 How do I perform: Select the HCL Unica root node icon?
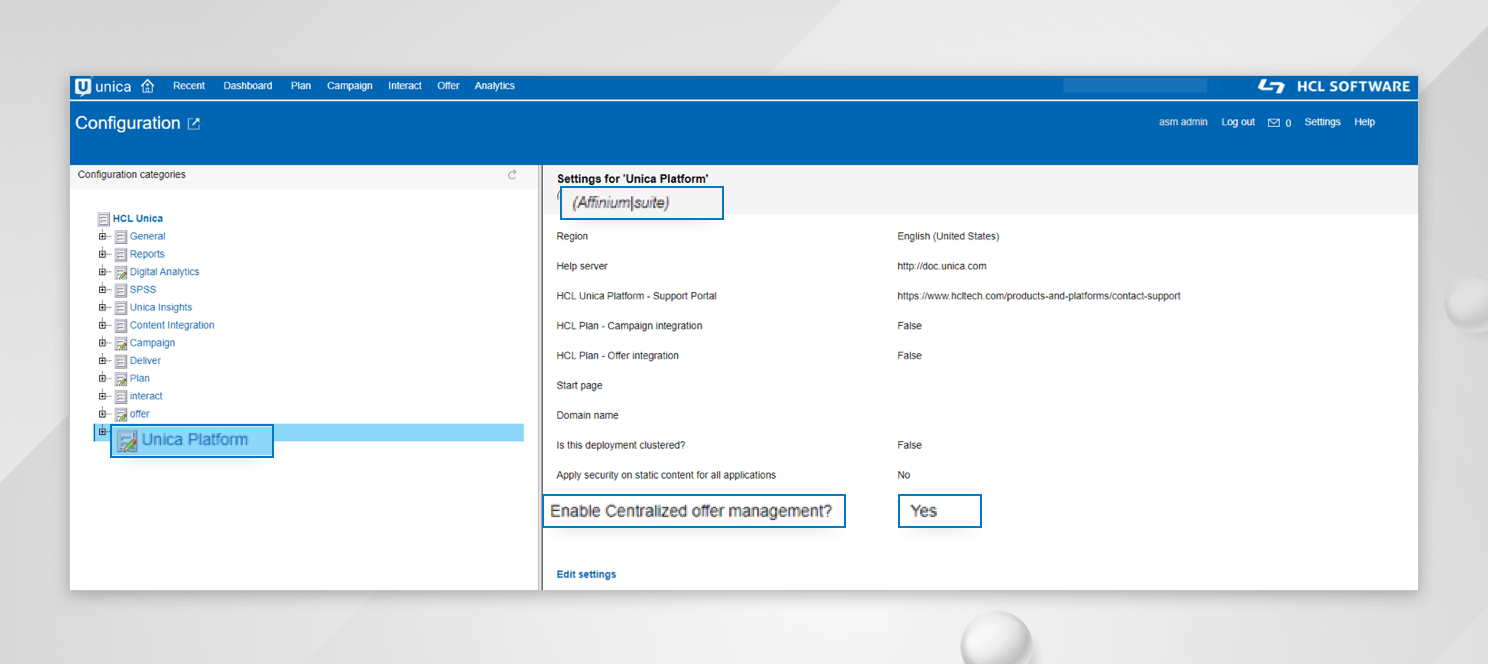point(103,218)
